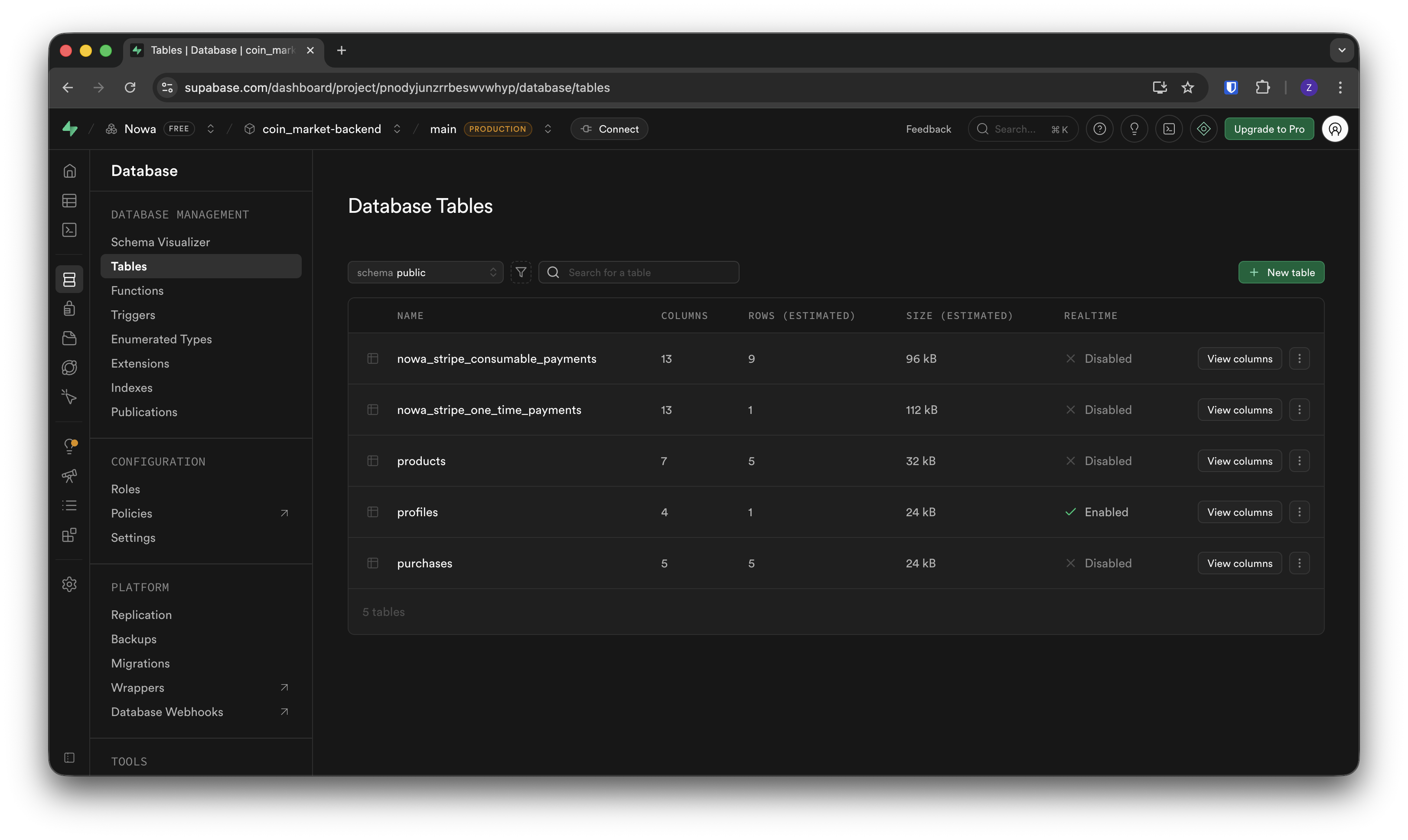Image resolution: width=1408 pixels, height=840 pixels.
Task: Open Project Settings gear icon
Action: (69, 584)
